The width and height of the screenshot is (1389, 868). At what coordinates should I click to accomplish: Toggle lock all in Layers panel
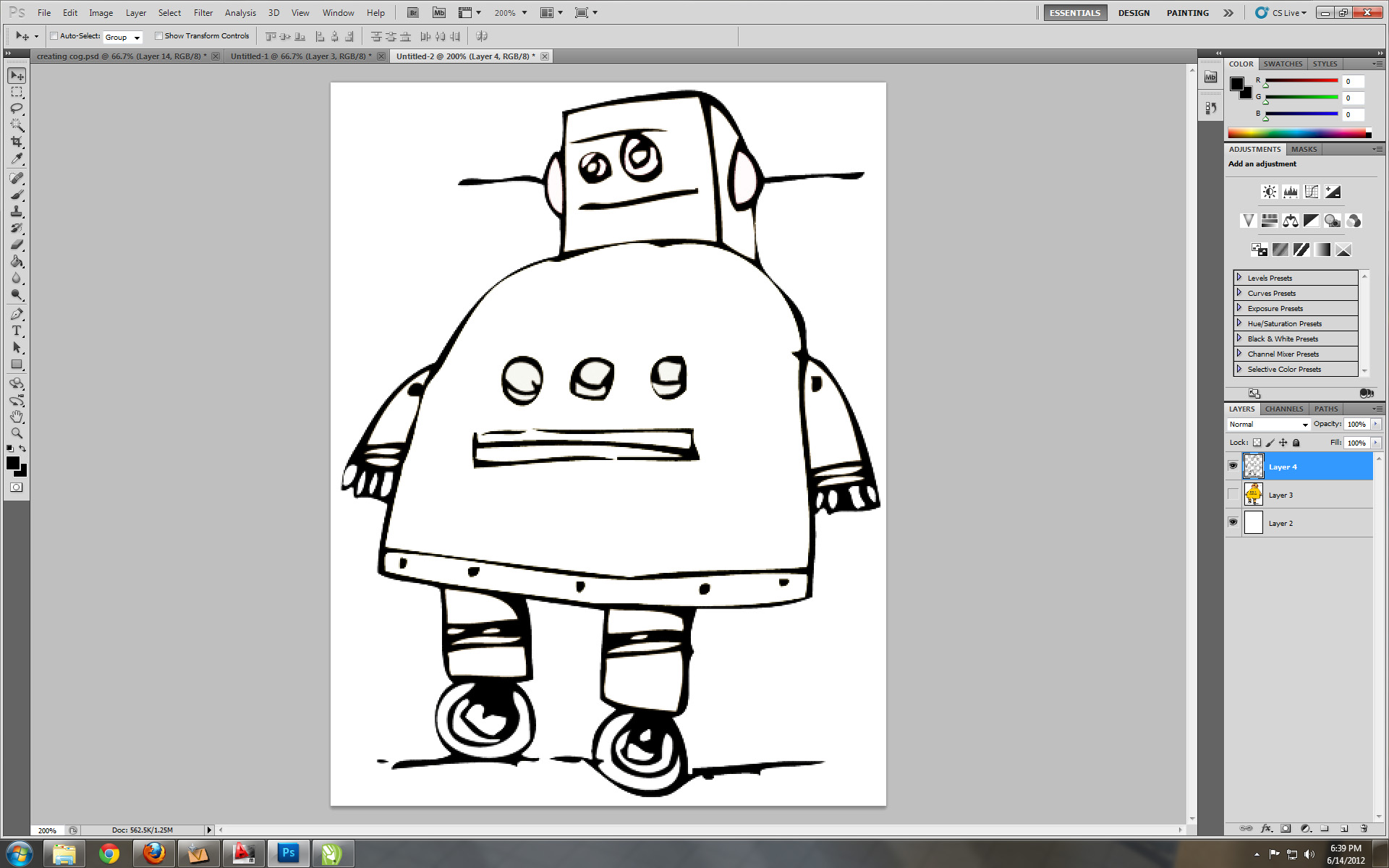[1296, 443]
